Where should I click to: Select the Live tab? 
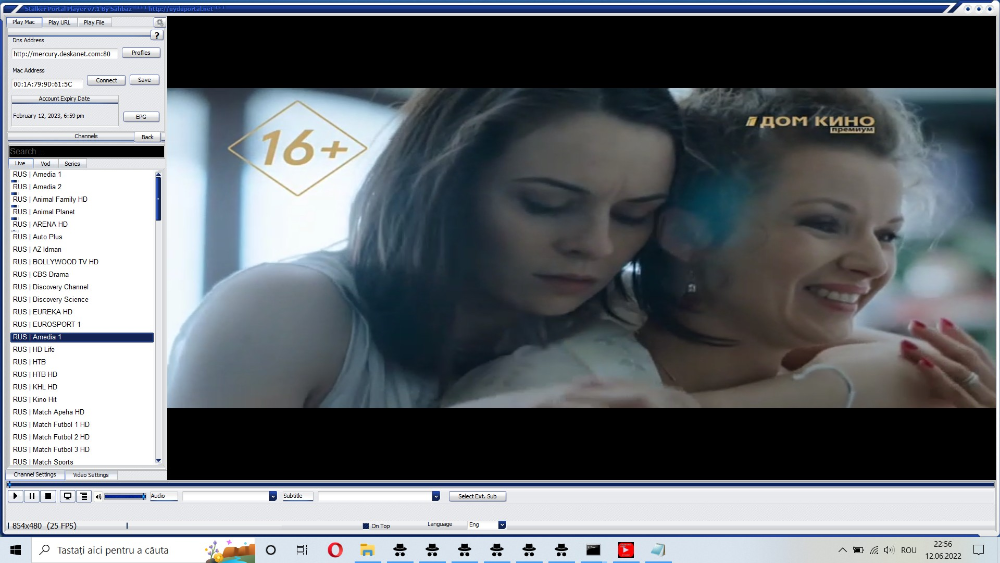tap(20, 164)
